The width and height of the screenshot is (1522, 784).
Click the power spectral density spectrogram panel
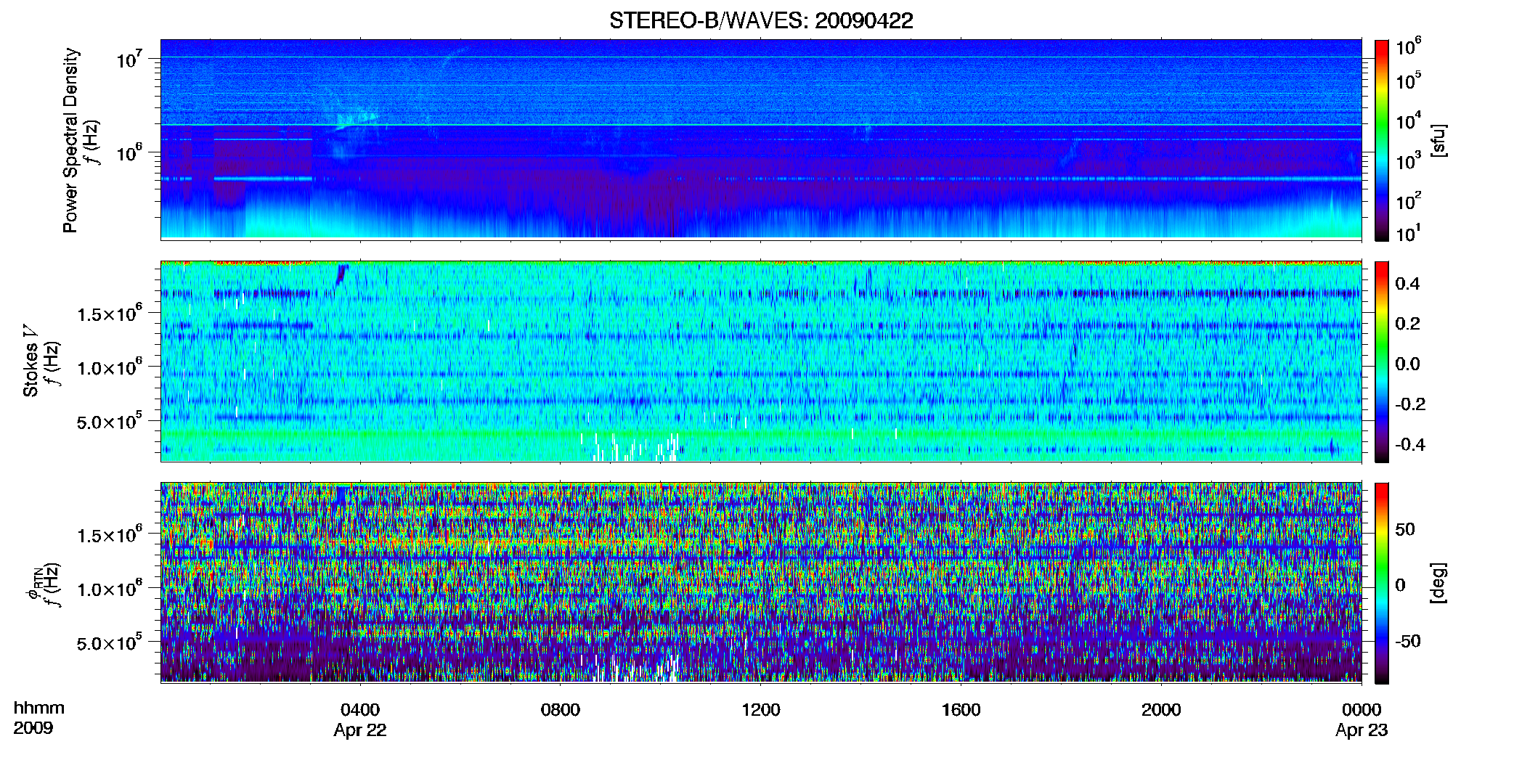pyautogui.click(x=761, y=139)
